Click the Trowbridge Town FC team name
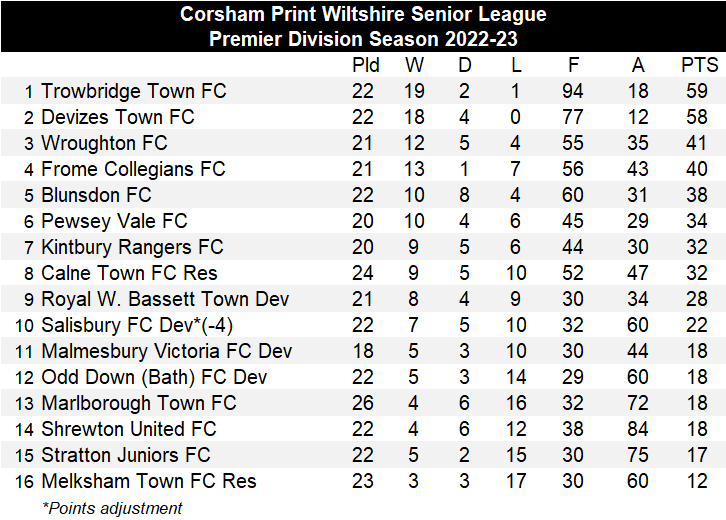This screenshot has width=726, height=520. point(134,91)
